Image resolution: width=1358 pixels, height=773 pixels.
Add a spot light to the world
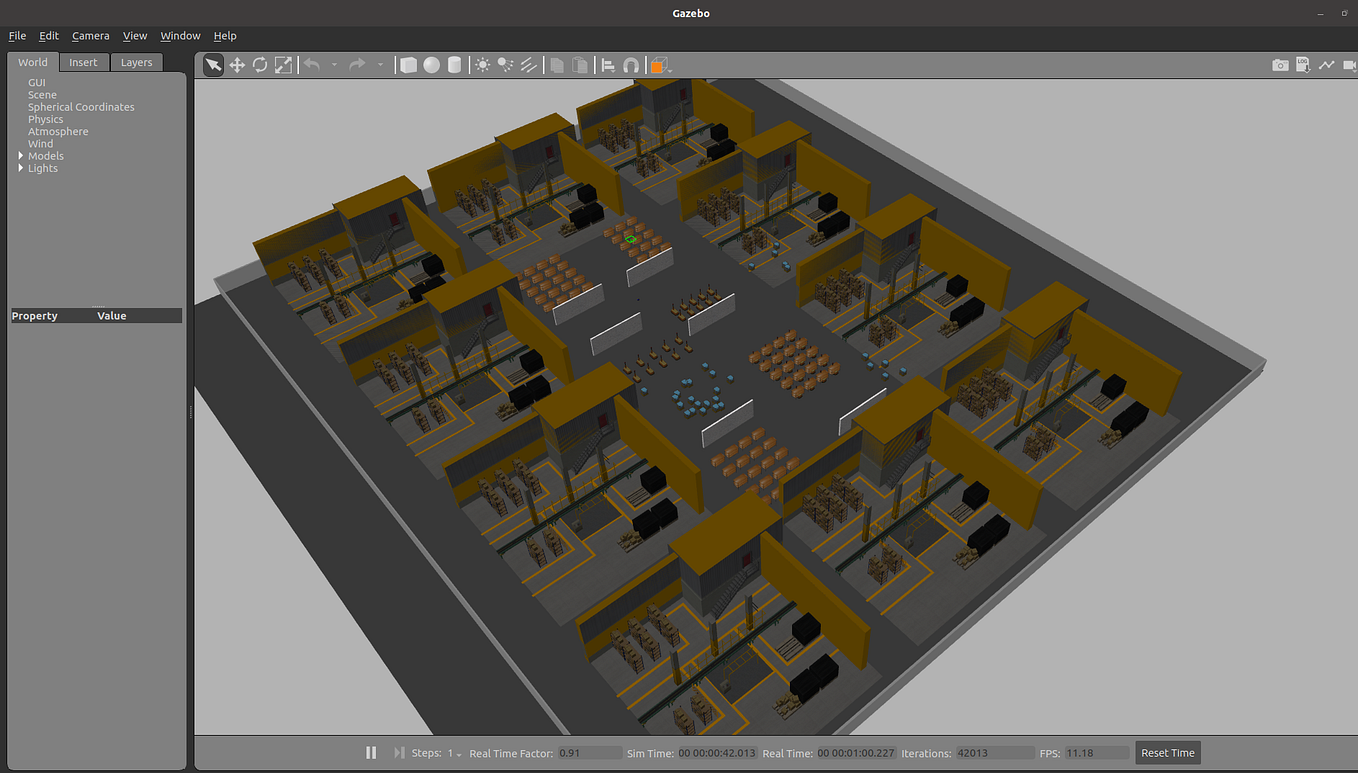coord(505,64)
